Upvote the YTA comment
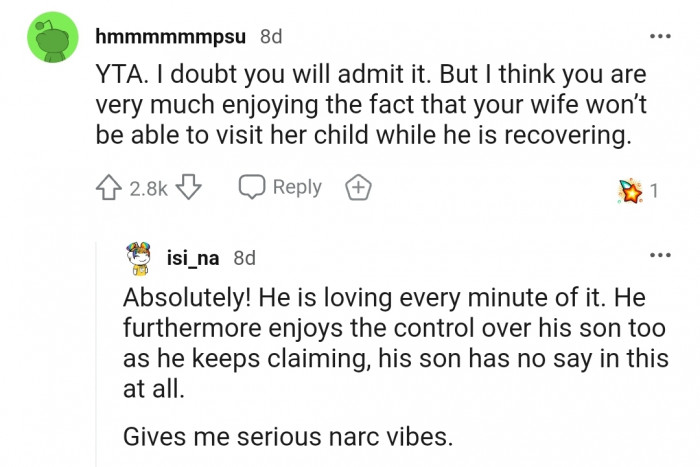This screenshot has width=700, height=467. (x=109, y=187)
